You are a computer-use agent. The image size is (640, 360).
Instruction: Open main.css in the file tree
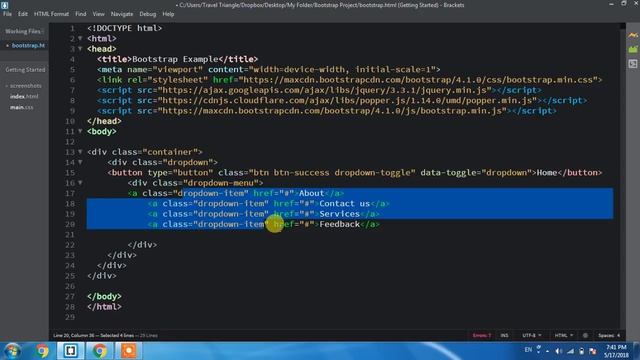tap(22, 107)
